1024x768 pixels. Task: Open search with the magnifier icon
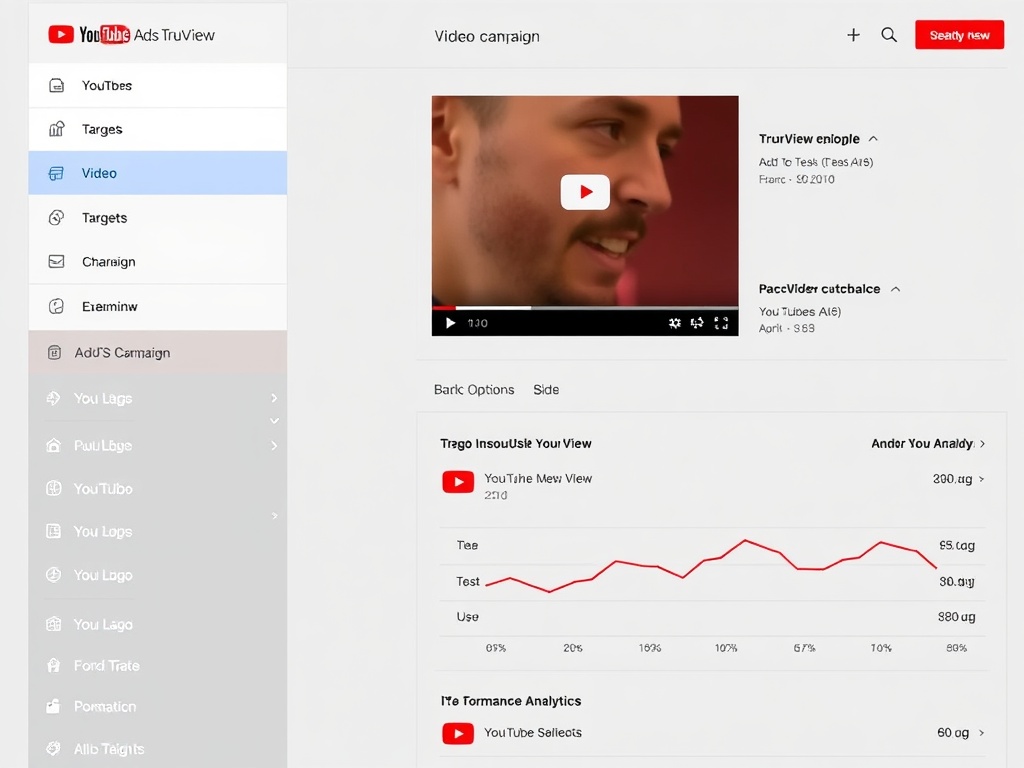coord(889,35)
